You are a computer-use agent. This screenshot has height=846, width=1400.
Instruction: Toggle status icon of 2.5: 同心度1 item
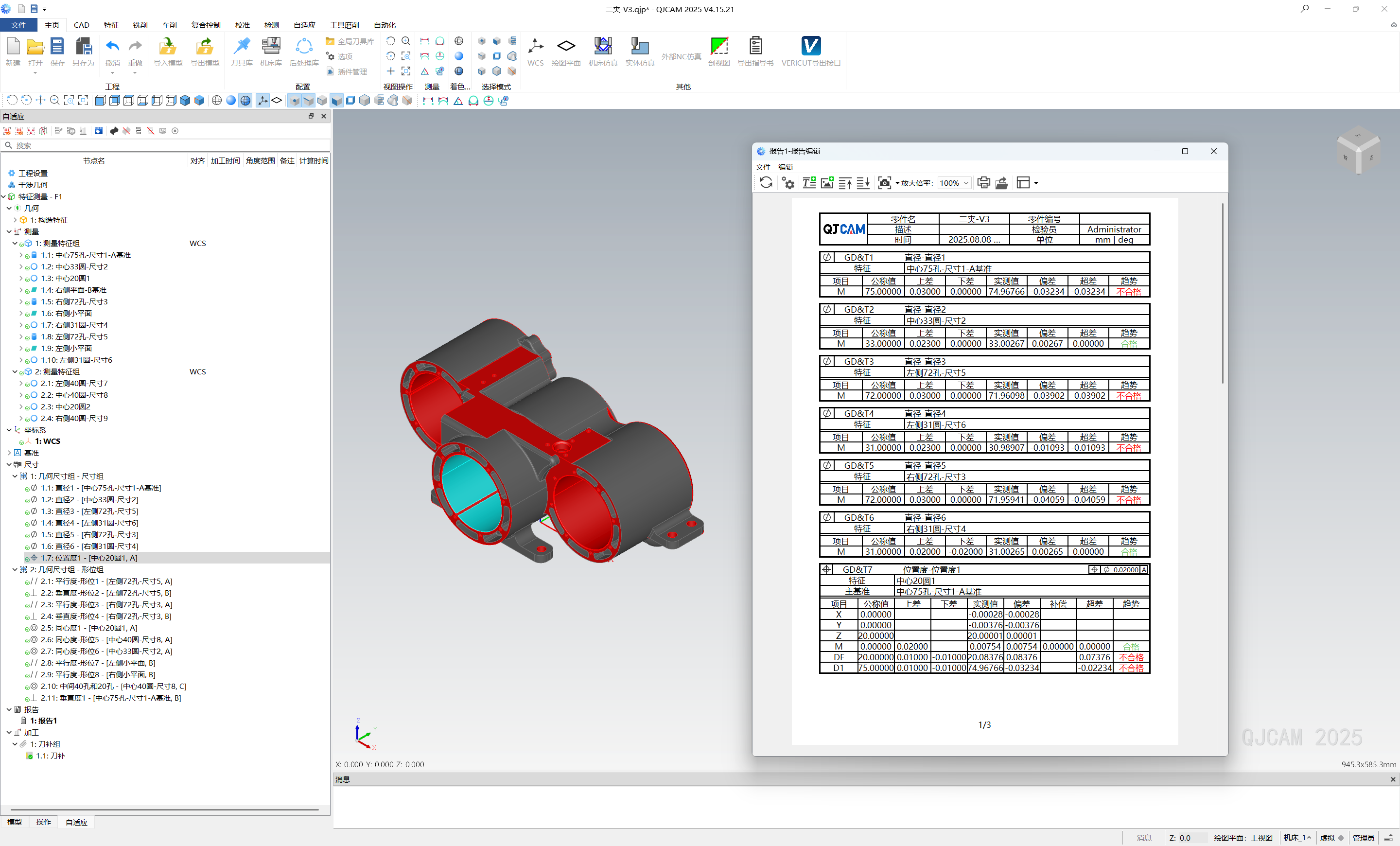coord(27,628)
